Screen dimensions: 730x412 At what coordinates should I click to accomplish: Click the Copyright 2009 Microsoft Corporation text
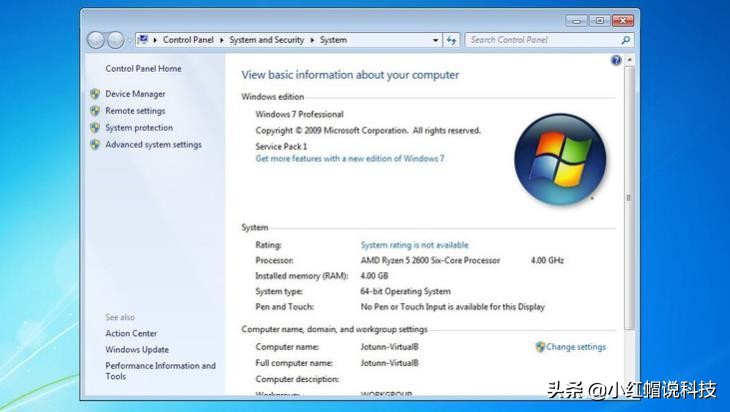pyautogui.click(x=368, y=130)
